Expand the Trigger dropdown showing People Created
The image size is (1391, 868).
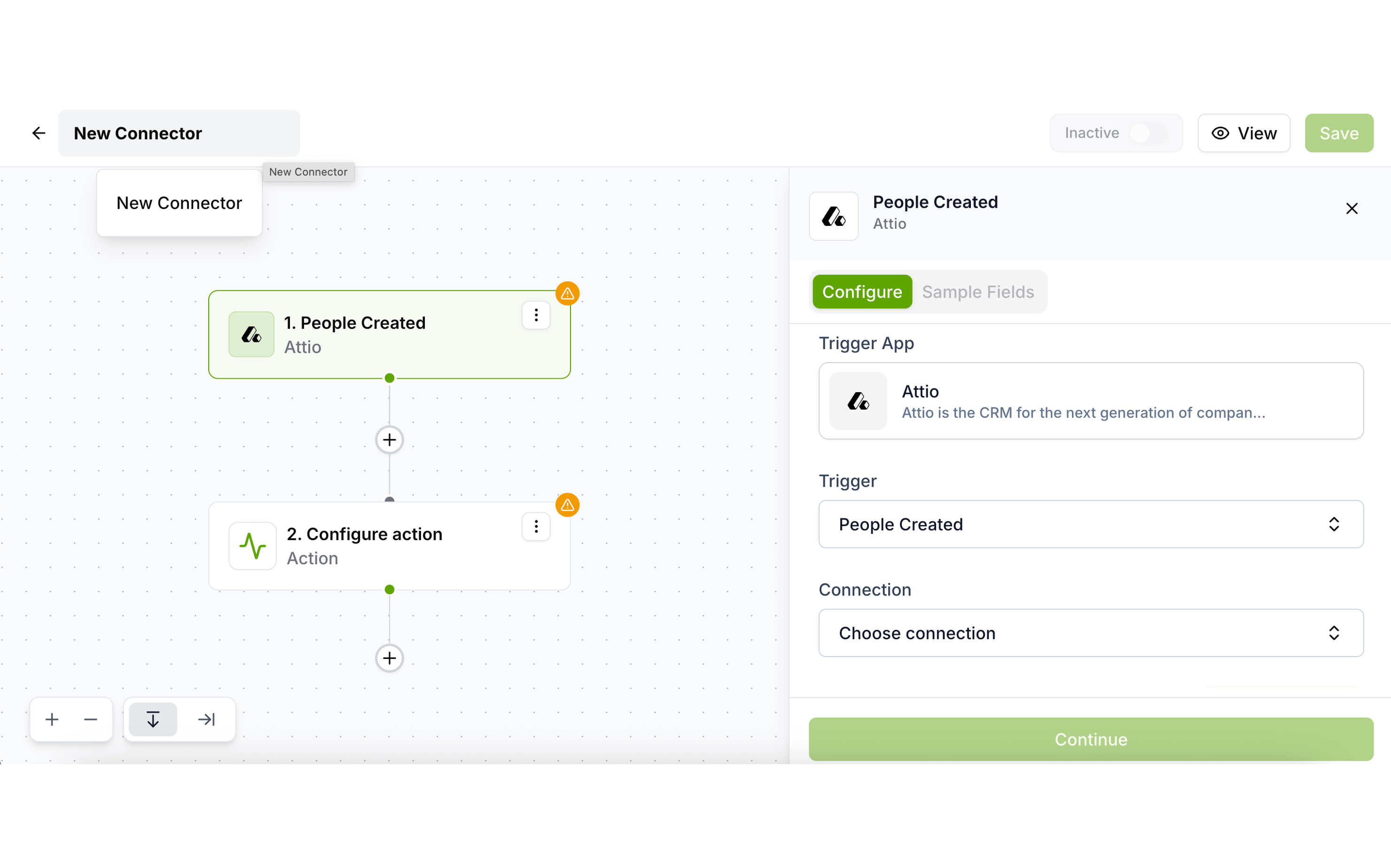[1091, 524]
